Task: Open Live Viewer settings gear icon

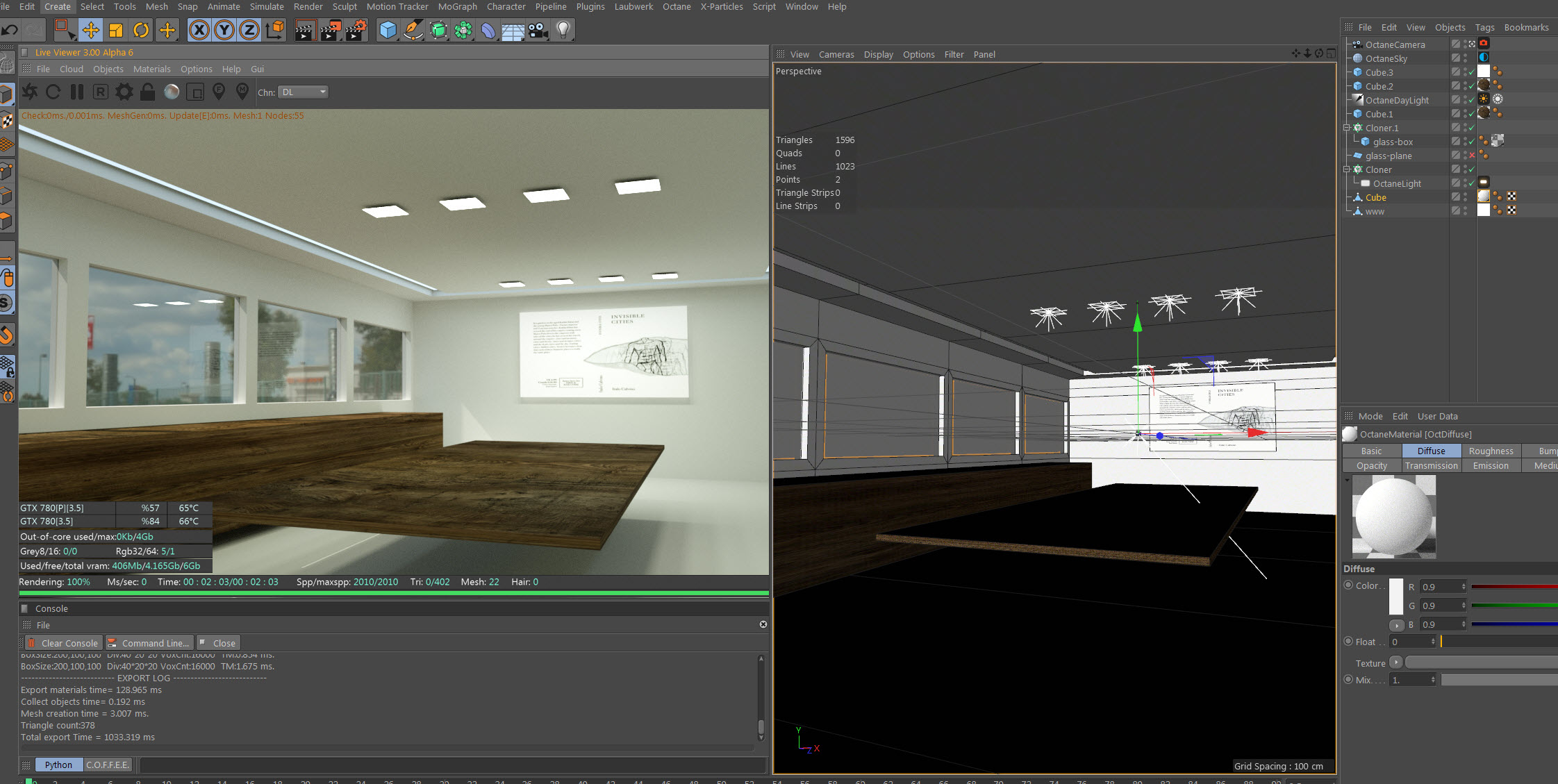Action: (x=124, y=92)
